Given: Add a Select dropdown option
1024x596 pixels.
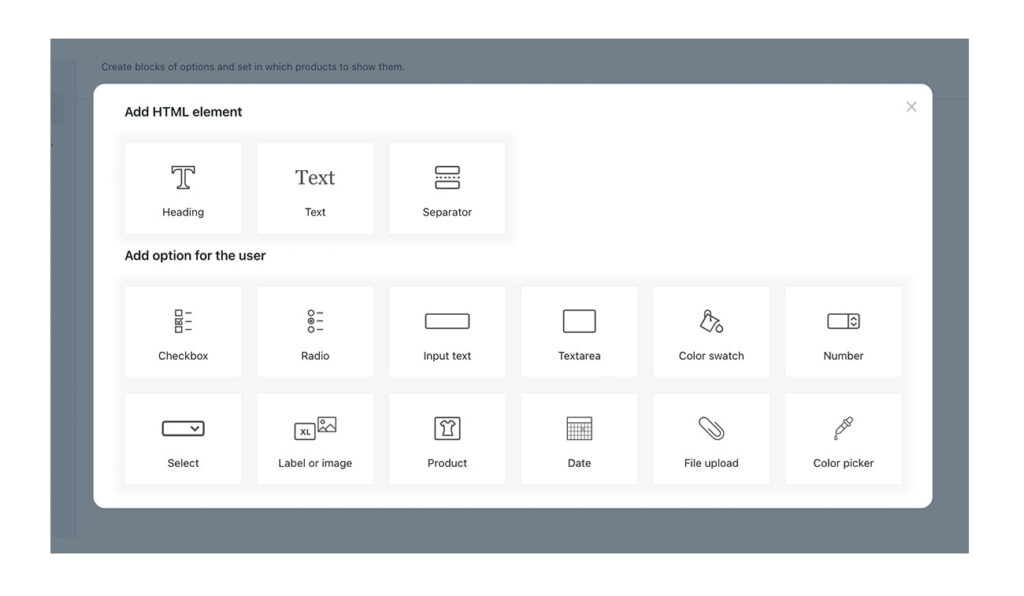Looking at the screenshot, I should (x=183, y=439).
